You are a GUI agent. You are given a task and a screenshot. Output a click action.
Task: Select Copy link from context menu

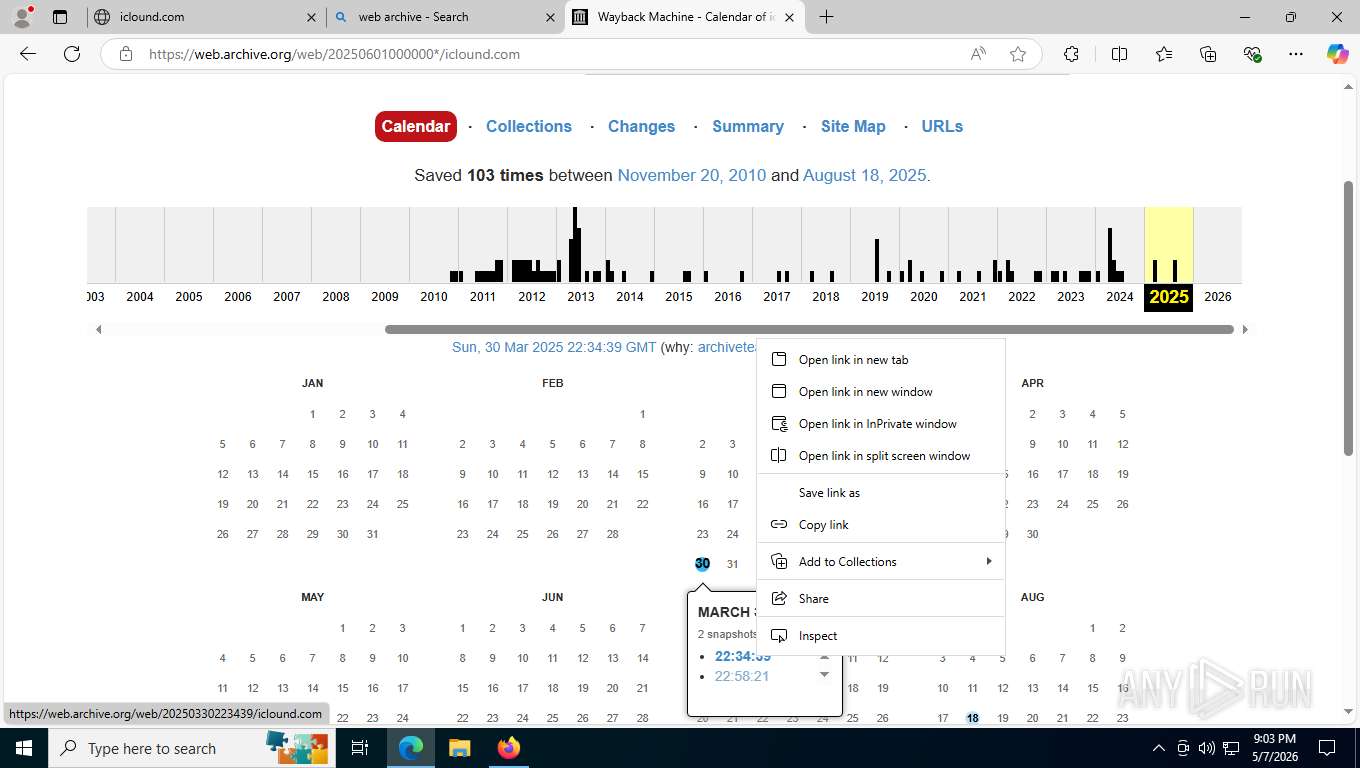point(881,525)
